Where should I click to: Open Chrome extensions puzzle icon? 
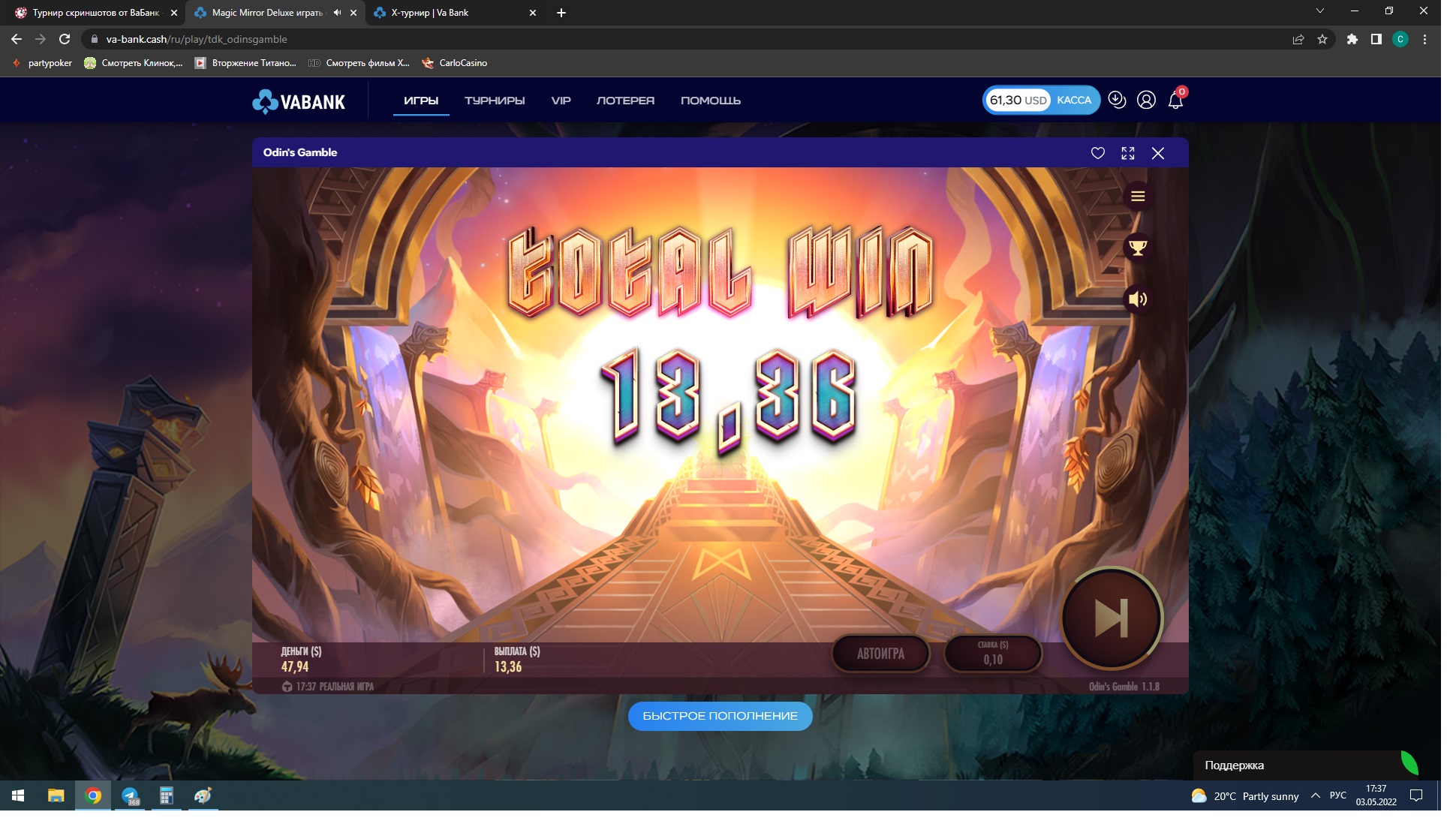coord(1352,39)
